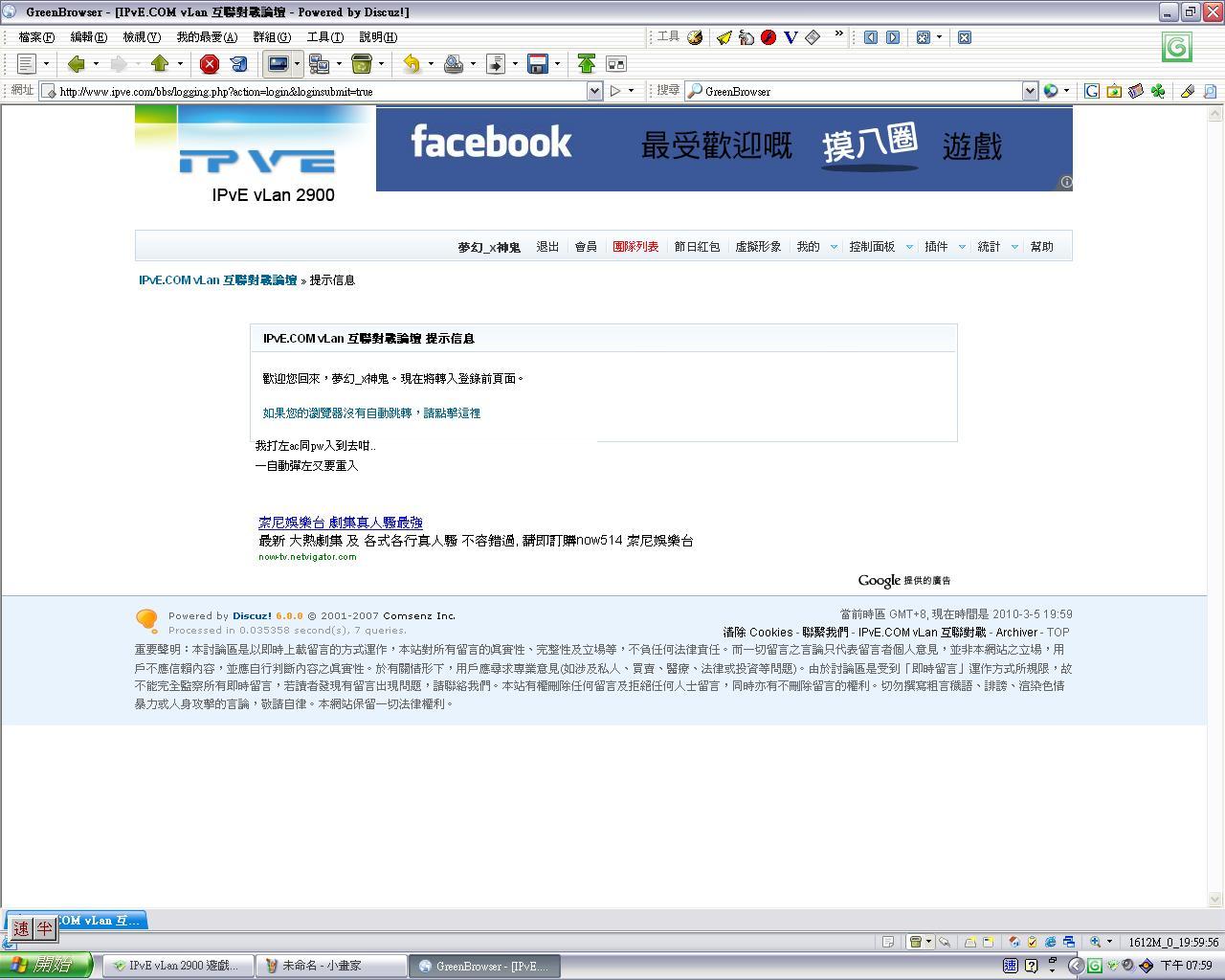Image resolution: width=1225 pixels, height=980 pixels.
Task: Click the Internet Explorer icon in status bar
Action: [x=1051, y=942]
